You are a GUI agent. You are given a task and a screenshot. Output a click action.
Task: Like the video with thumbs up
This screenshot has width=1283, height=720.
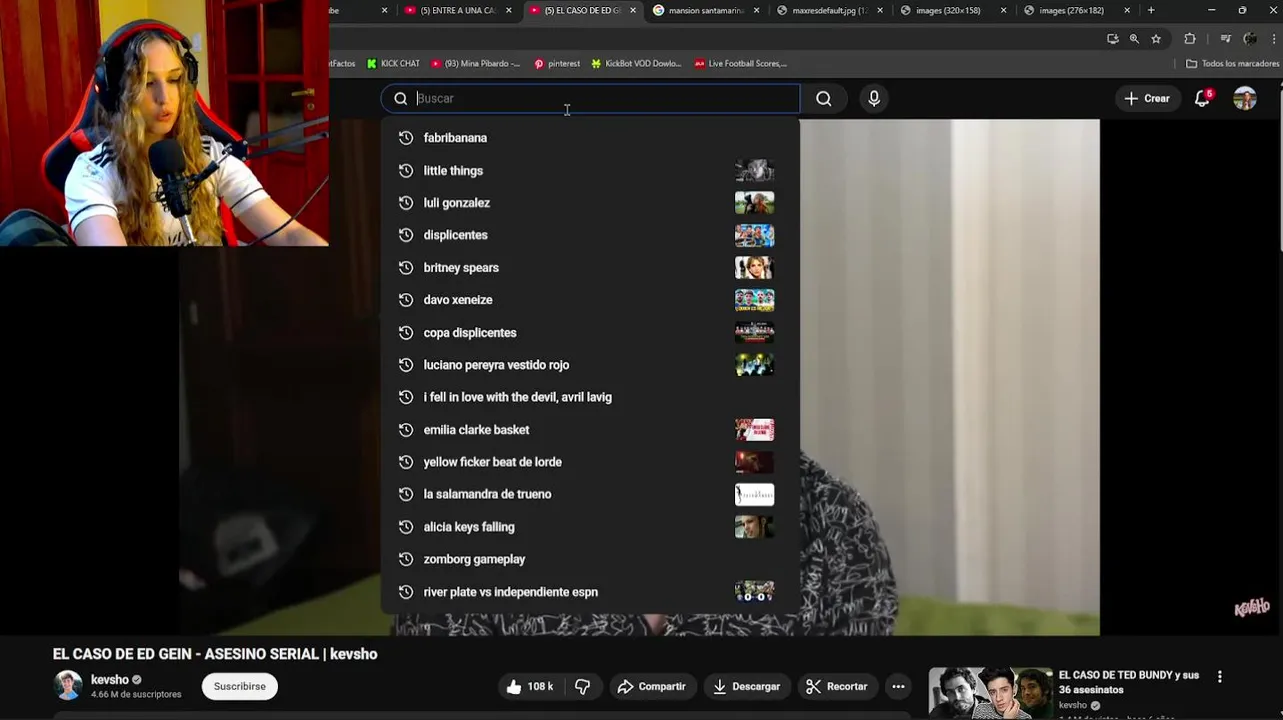[530, 686]
